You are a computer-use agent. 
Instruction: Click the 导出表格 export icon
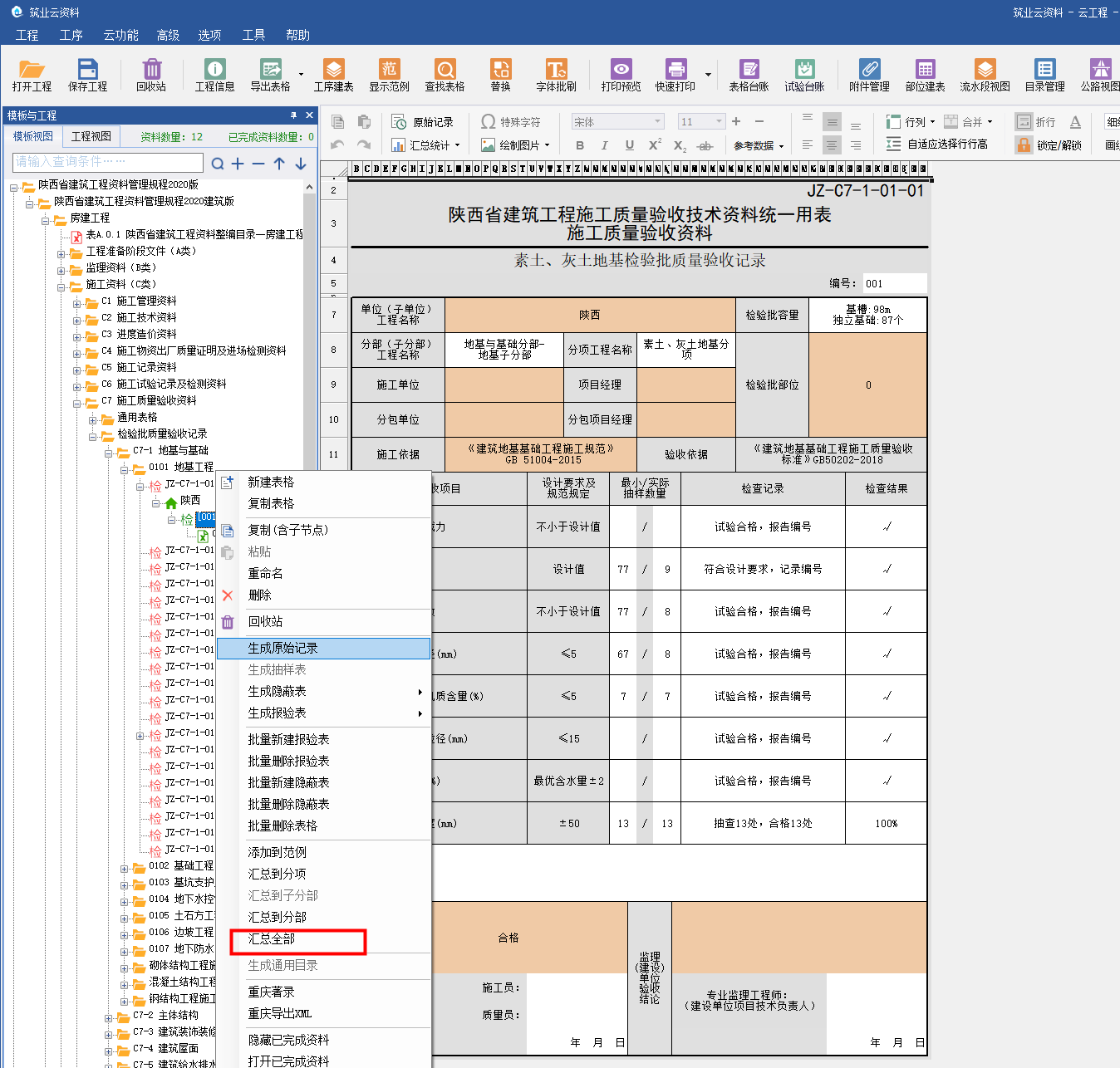(x=271, y=75)
